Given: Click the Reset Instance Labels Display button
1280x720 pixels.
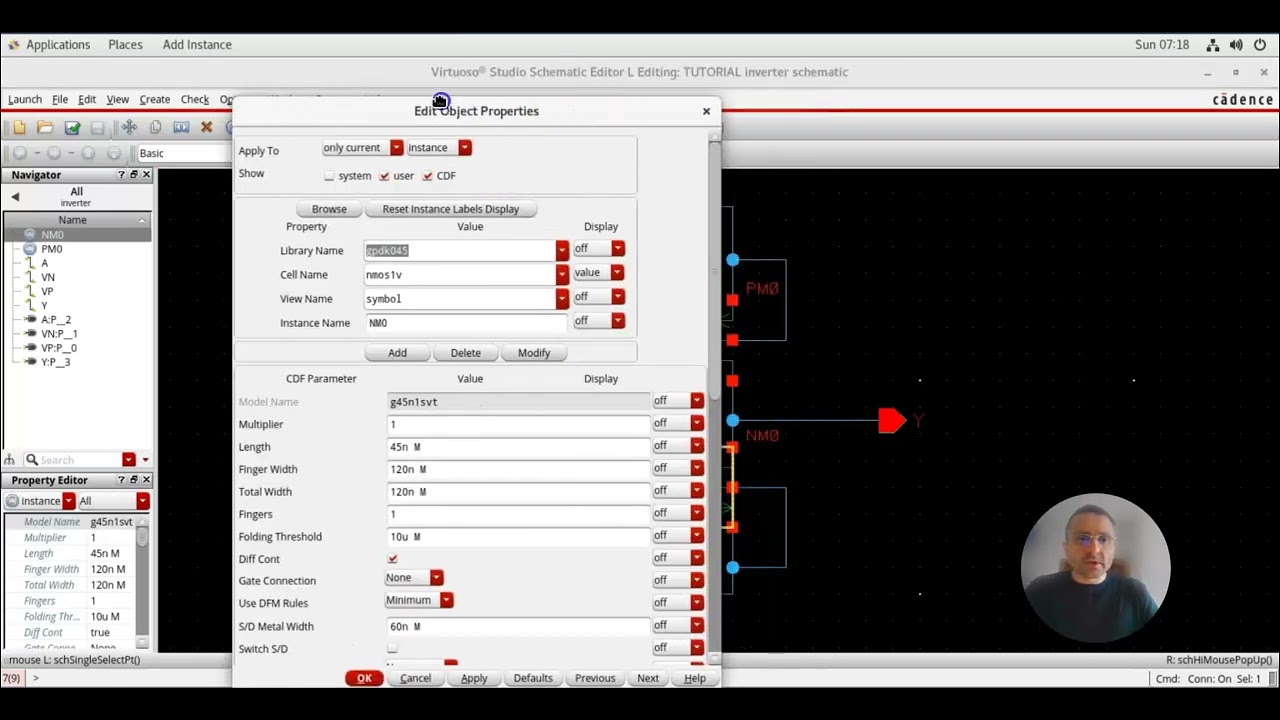Looking at the screenshot, I should tap(450, 209).
